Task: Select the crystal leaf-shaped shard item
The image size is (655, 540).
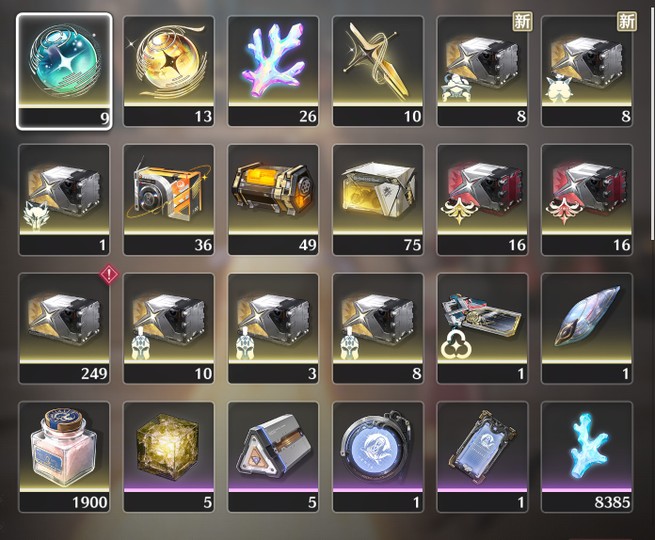Action: (x=587, y=329)
